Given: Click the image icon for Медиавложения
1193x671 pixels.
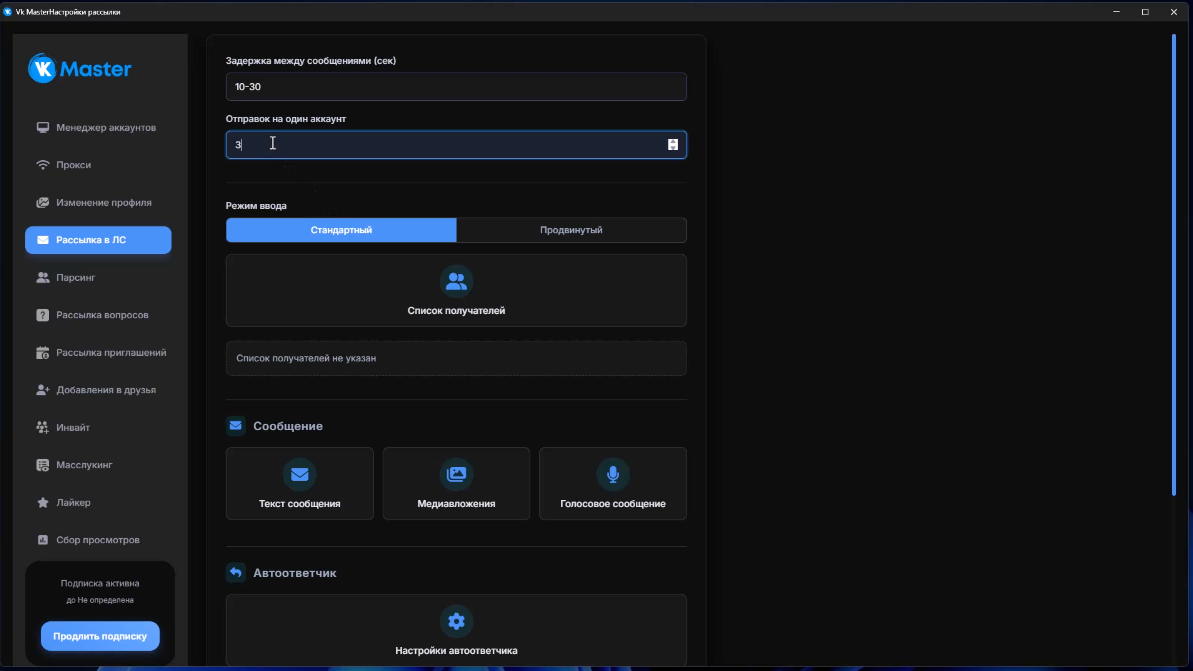Looking at the screenshot, I should click(x=456, y=474).
